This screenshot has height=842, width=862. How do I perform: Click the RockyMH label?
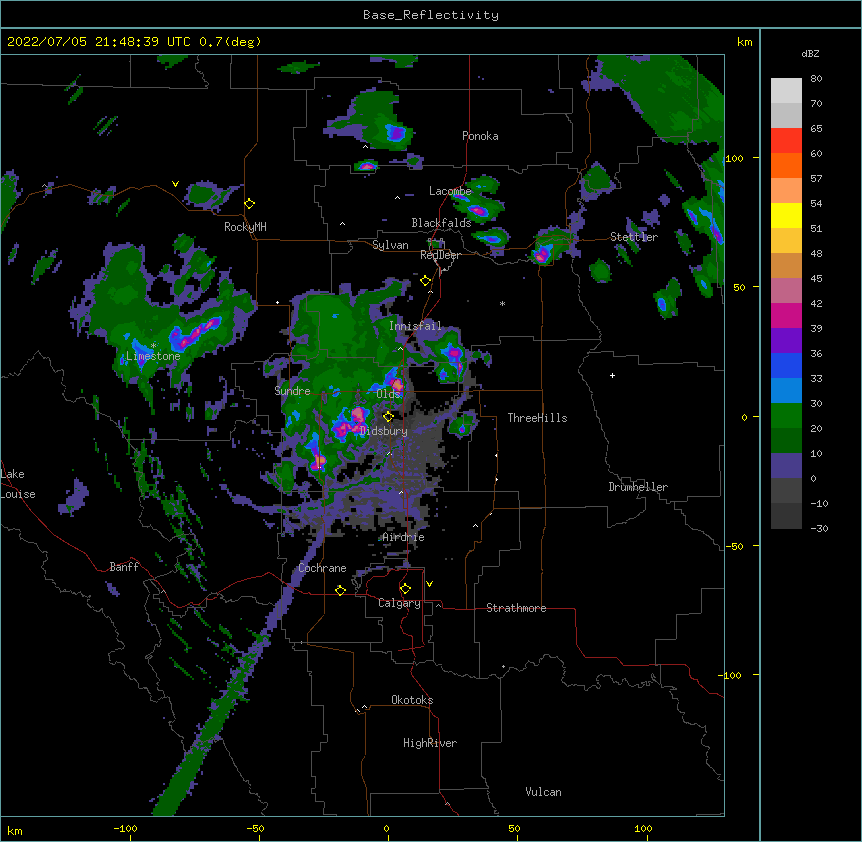click(245, 226)
